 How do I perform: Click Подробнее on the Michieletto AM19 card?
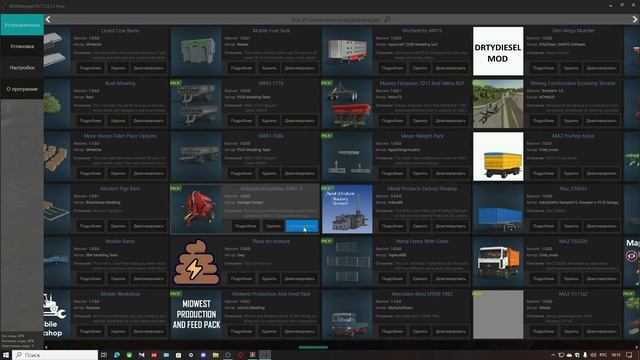pos(392,68)
